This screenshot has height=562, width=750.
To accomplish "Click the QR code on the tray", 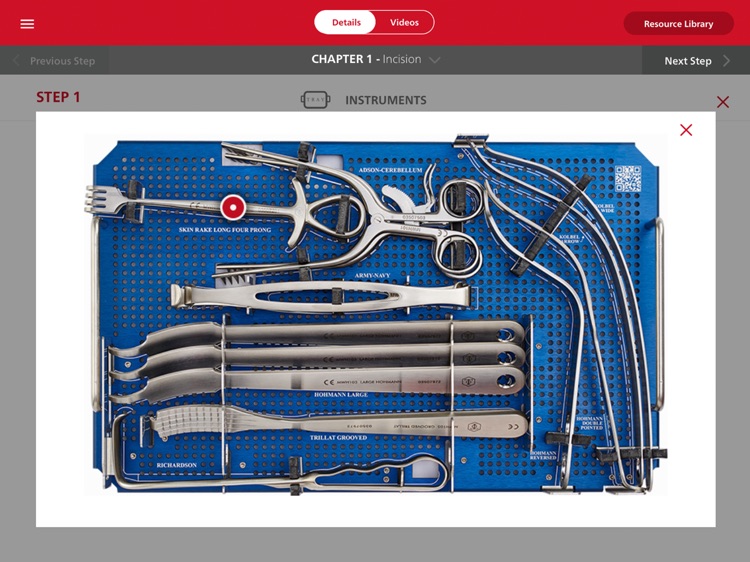I will pyautogui.click(x=628, y=178).
